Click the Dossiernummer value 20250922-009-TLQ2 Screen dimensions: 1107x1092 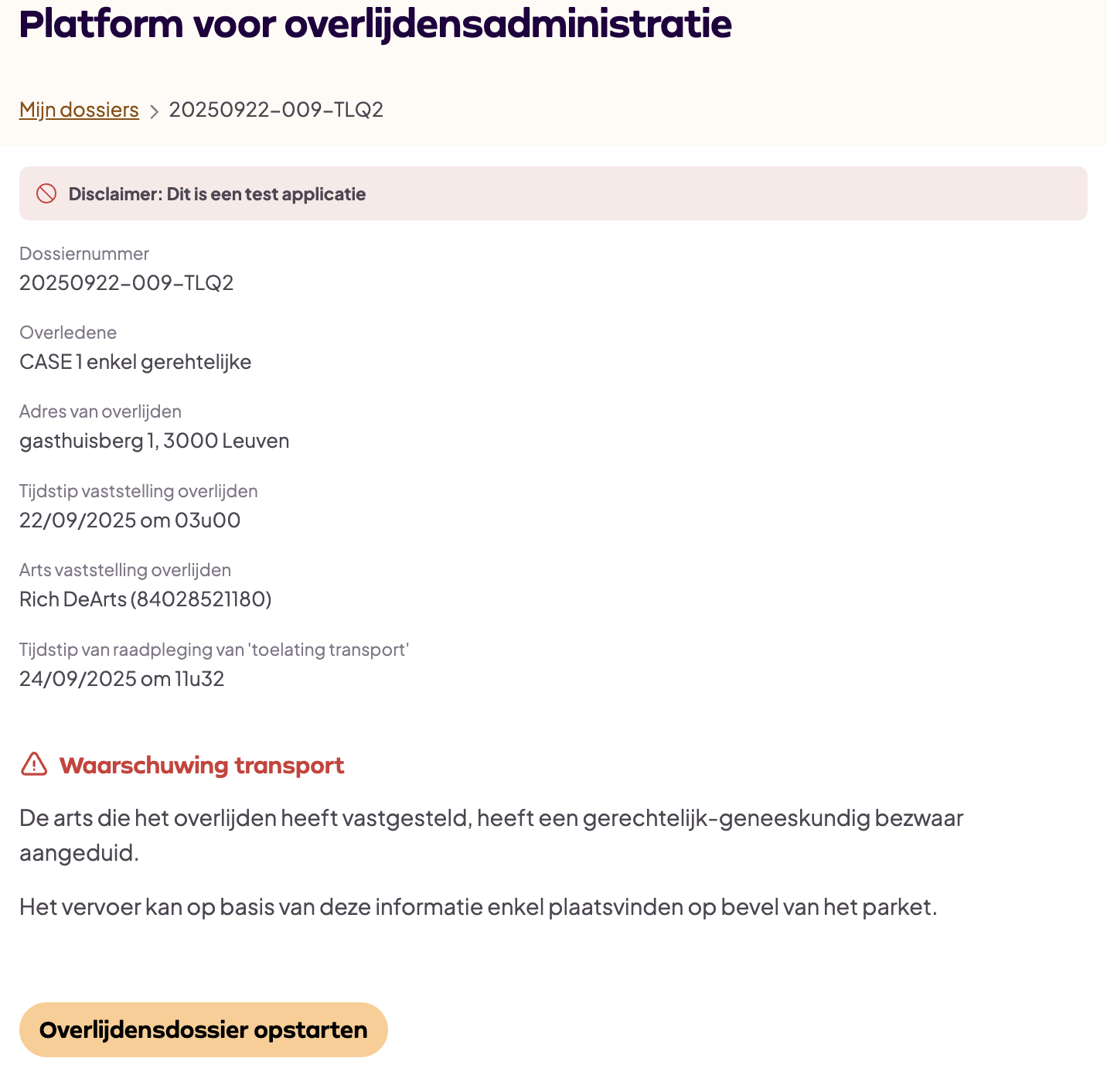126,283
